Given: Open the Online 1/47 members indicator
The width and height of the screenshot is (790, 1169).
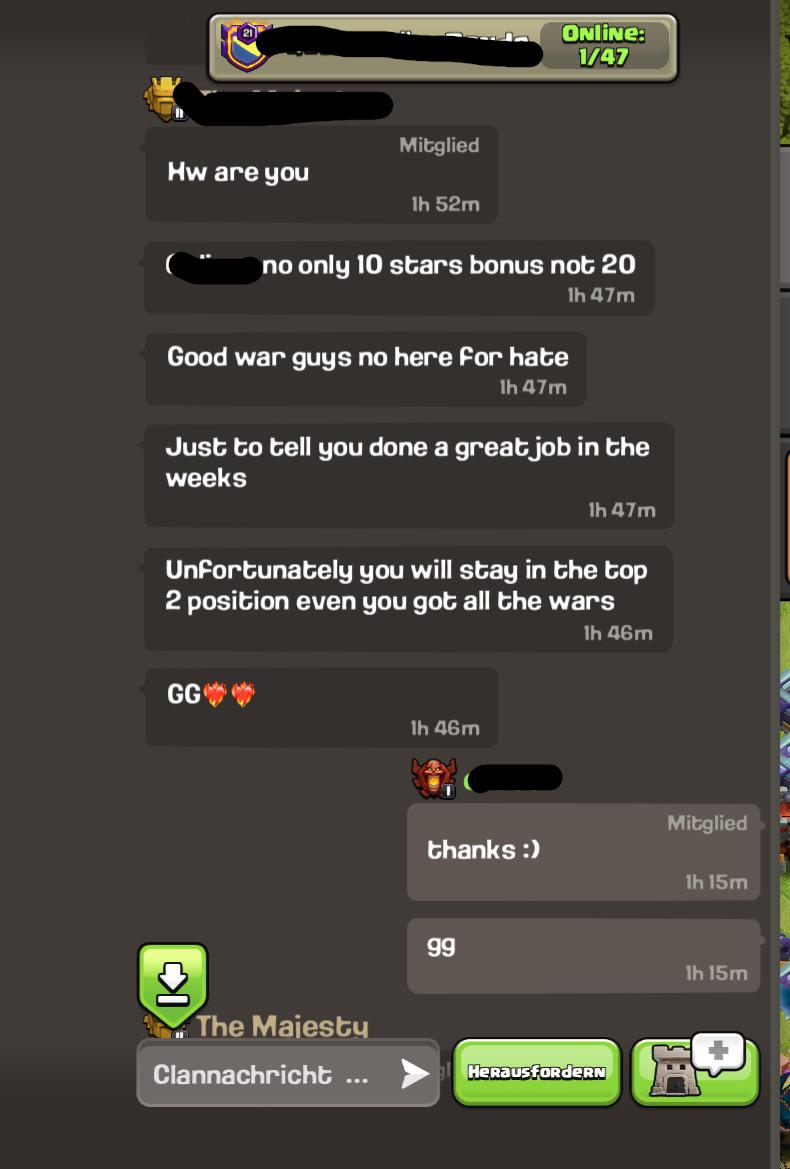Looking at the screenshot, I should coord(604,45).
